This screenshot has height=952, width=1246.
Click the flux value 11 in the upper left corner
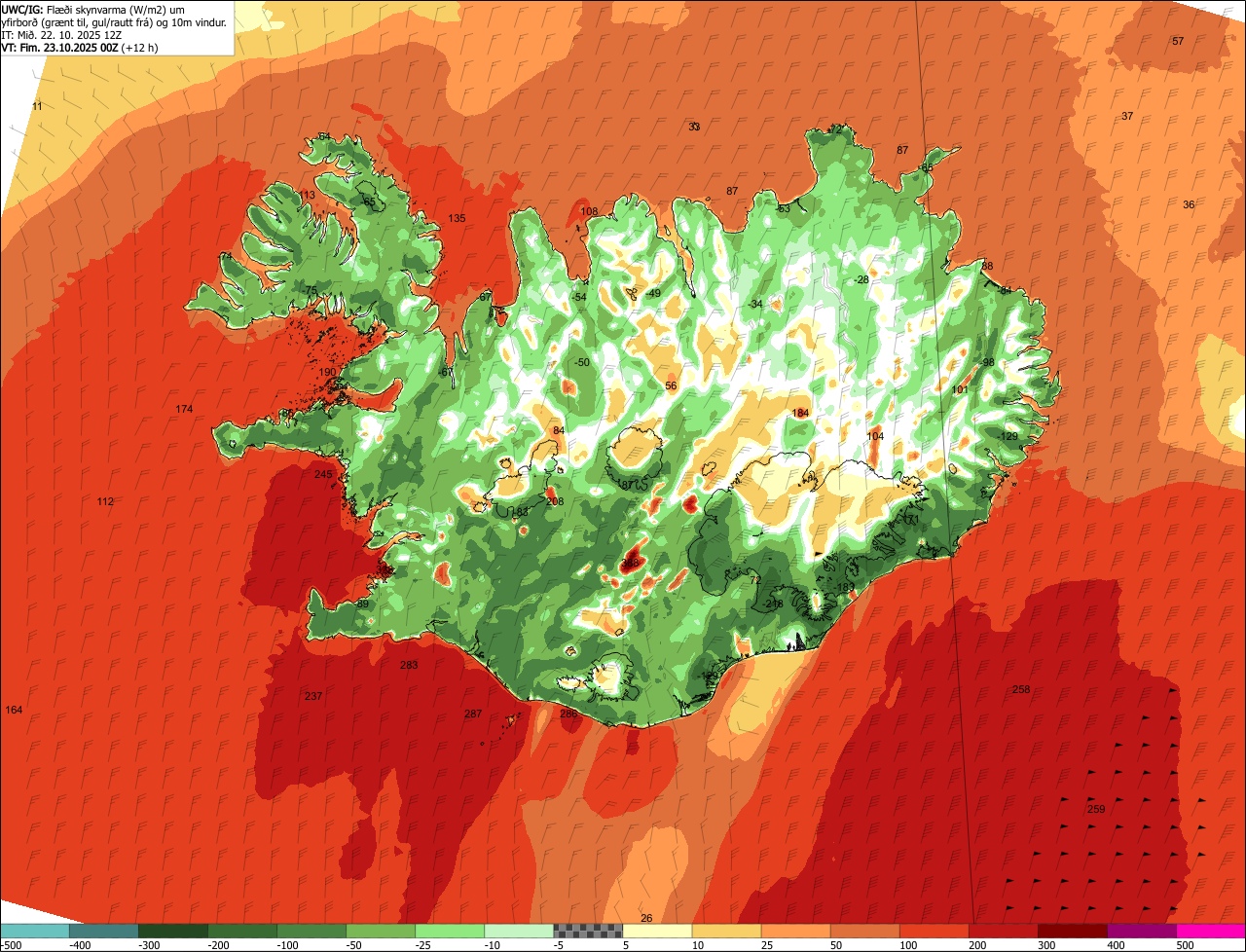37,106
